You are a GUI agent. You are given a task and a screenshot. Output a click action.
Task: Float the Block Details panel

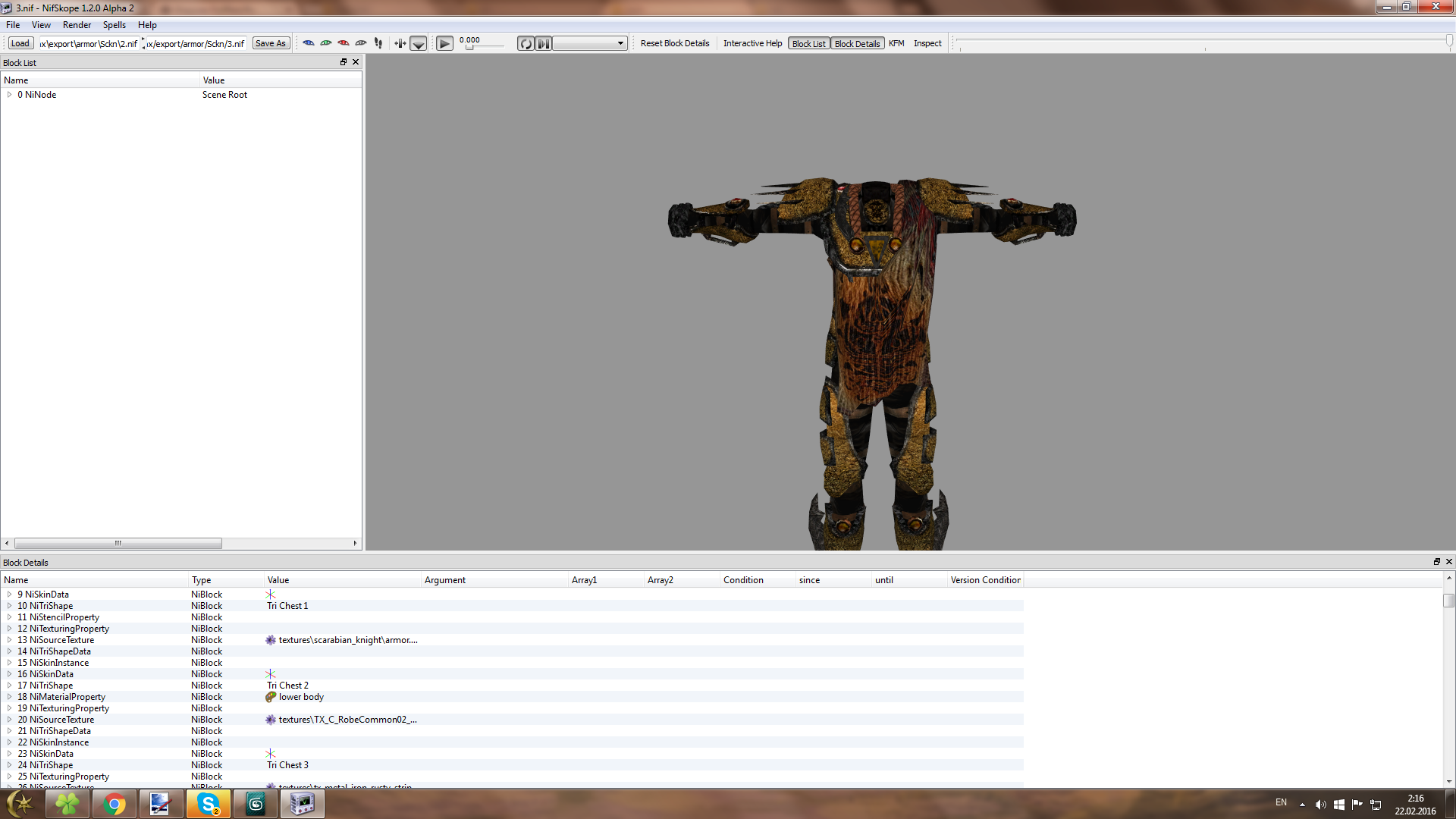click(1436, 562)
